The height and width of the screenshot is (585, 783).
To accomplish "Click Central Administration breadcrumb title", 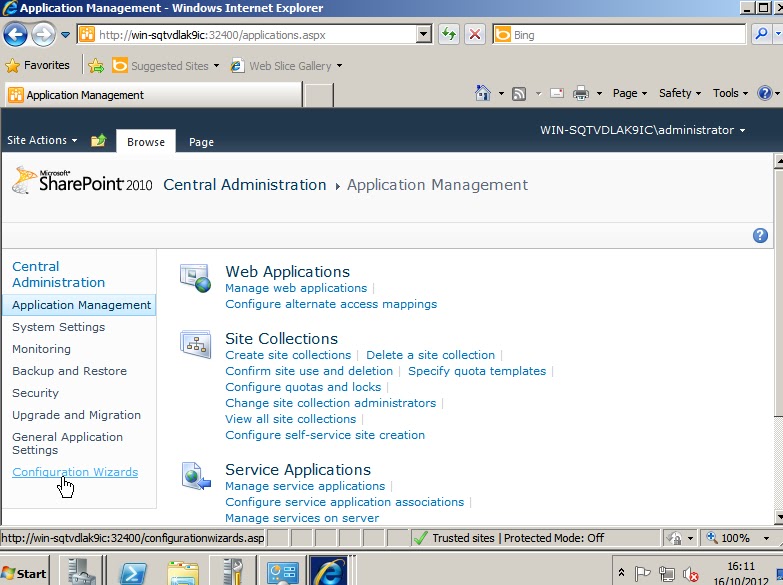I will point(245,185).
